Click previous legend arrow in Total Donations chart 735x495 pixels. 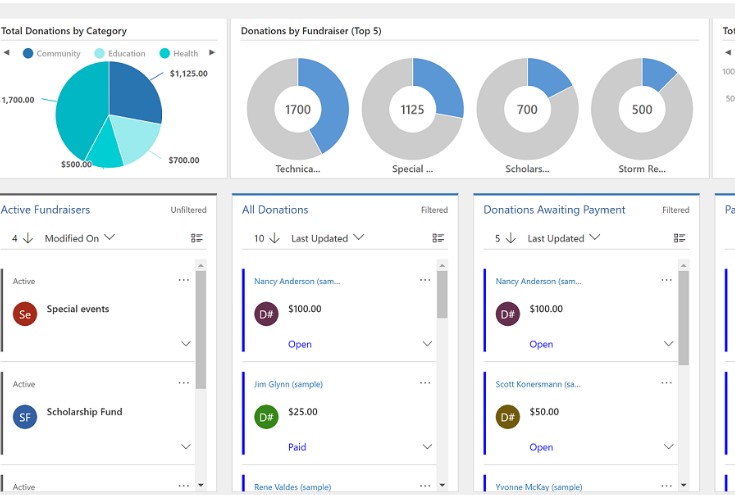(7, 52)
